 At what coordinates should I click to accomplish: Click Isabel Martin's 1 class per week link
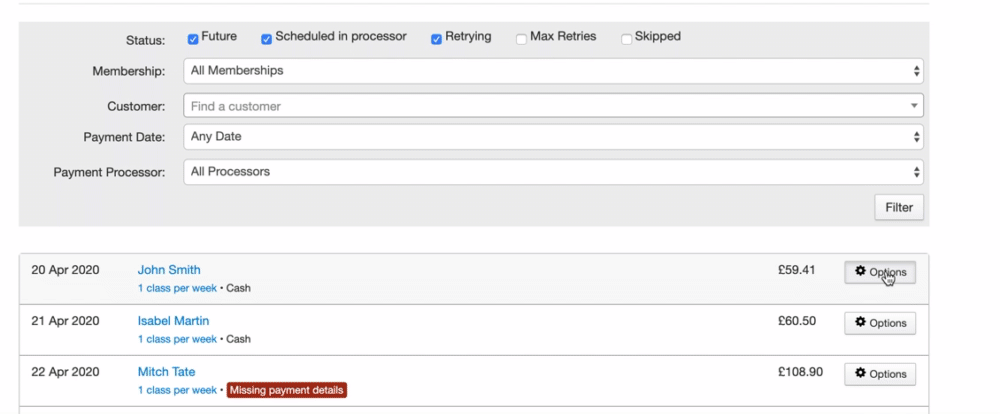point(177,339)
